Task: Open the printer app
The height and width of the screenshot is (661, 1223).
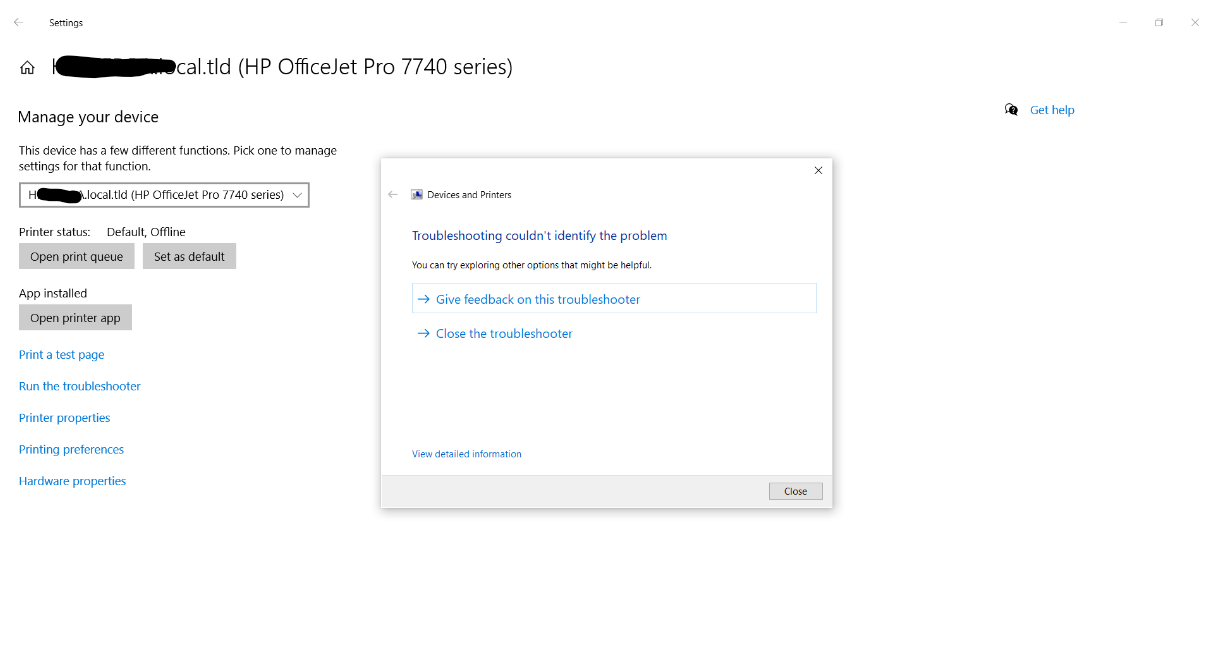Action: tap(75, 318)
